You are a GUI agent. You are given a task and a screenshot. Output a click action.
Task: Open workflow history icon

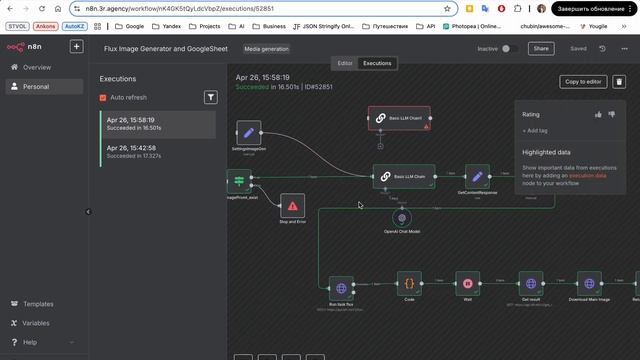pyautogui.click(x=602, y=49)
